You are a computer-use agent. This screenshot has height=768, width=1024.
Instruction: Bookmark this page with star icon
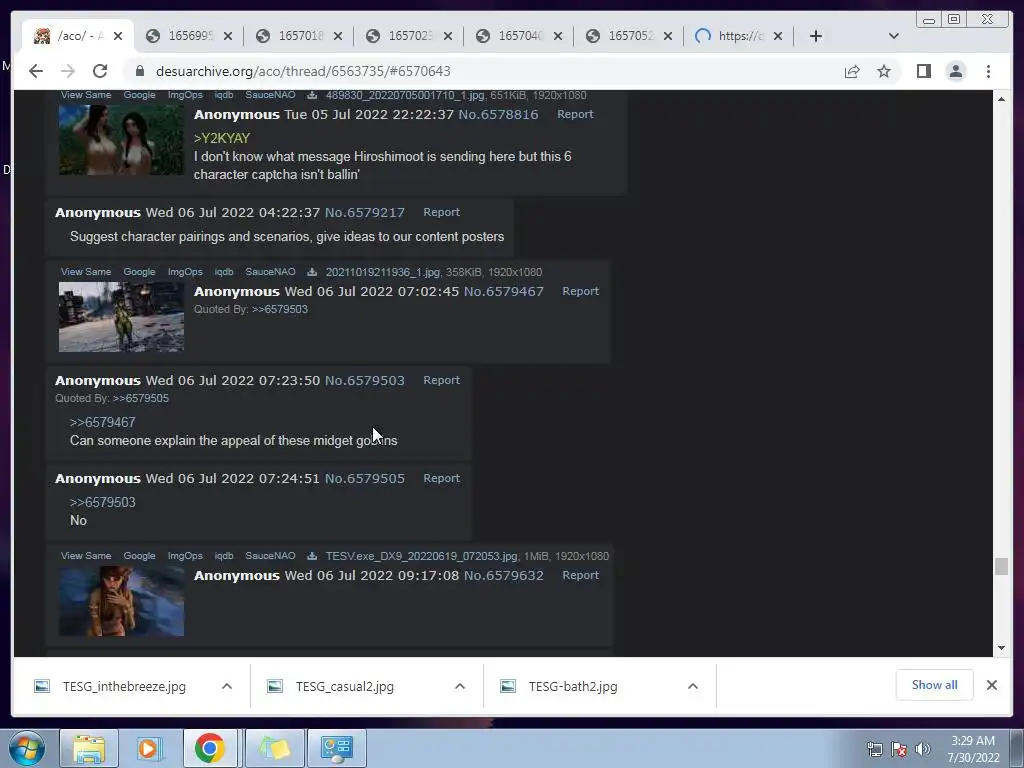[x=884, y=71]
